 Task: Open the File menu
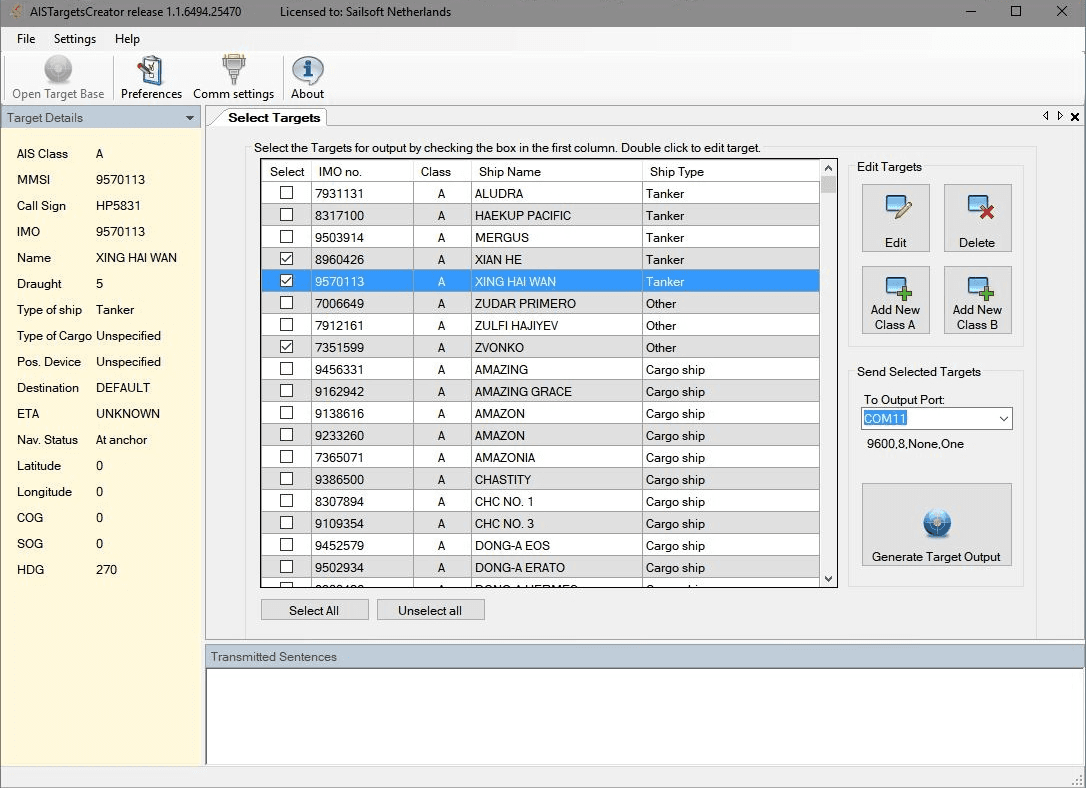coord(26,39)
